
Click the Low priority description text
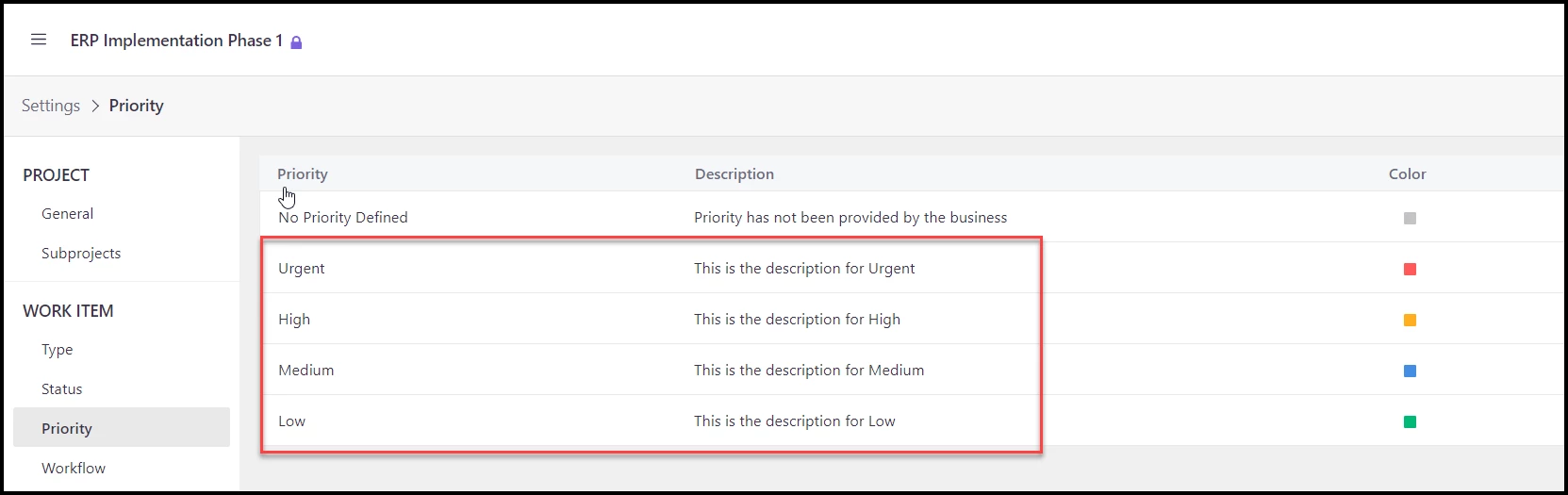click(x=795, y=421)
